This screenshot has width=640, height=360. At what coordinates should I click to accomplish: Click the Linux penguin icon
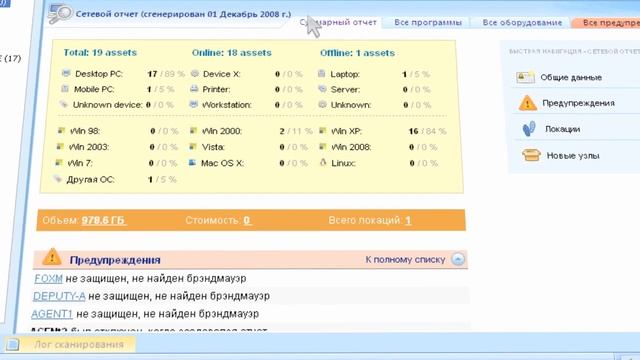point(323,162)
